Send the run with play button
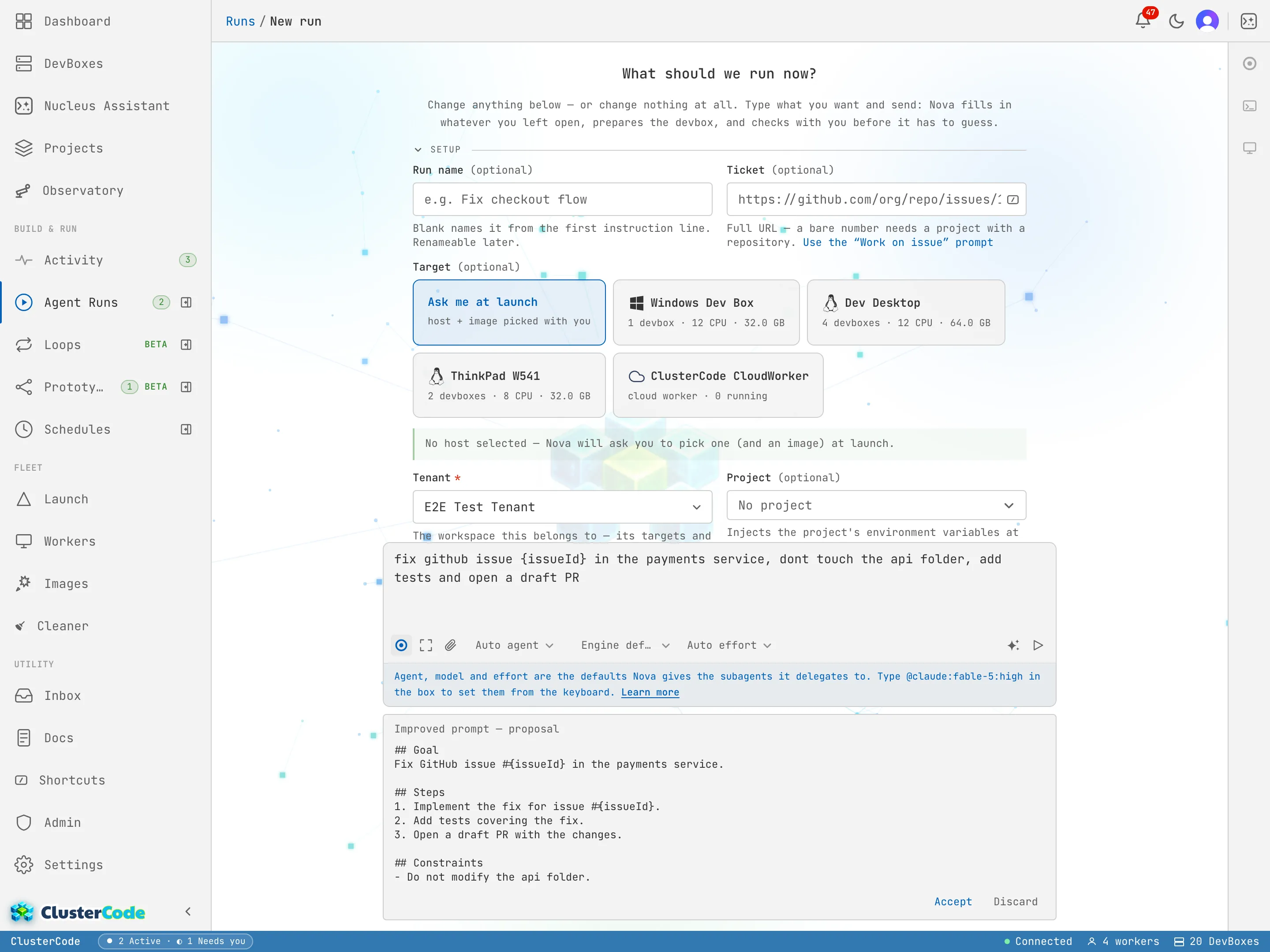 (1038, 646)
